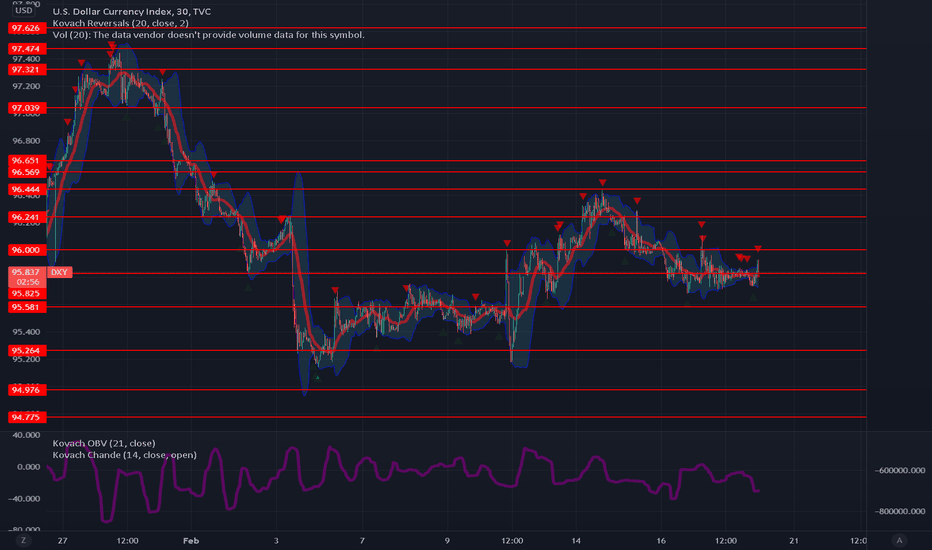Click the 02:56 countdown timer label
Viewport: 932px width, 550px height.
(x=27, y=282)
